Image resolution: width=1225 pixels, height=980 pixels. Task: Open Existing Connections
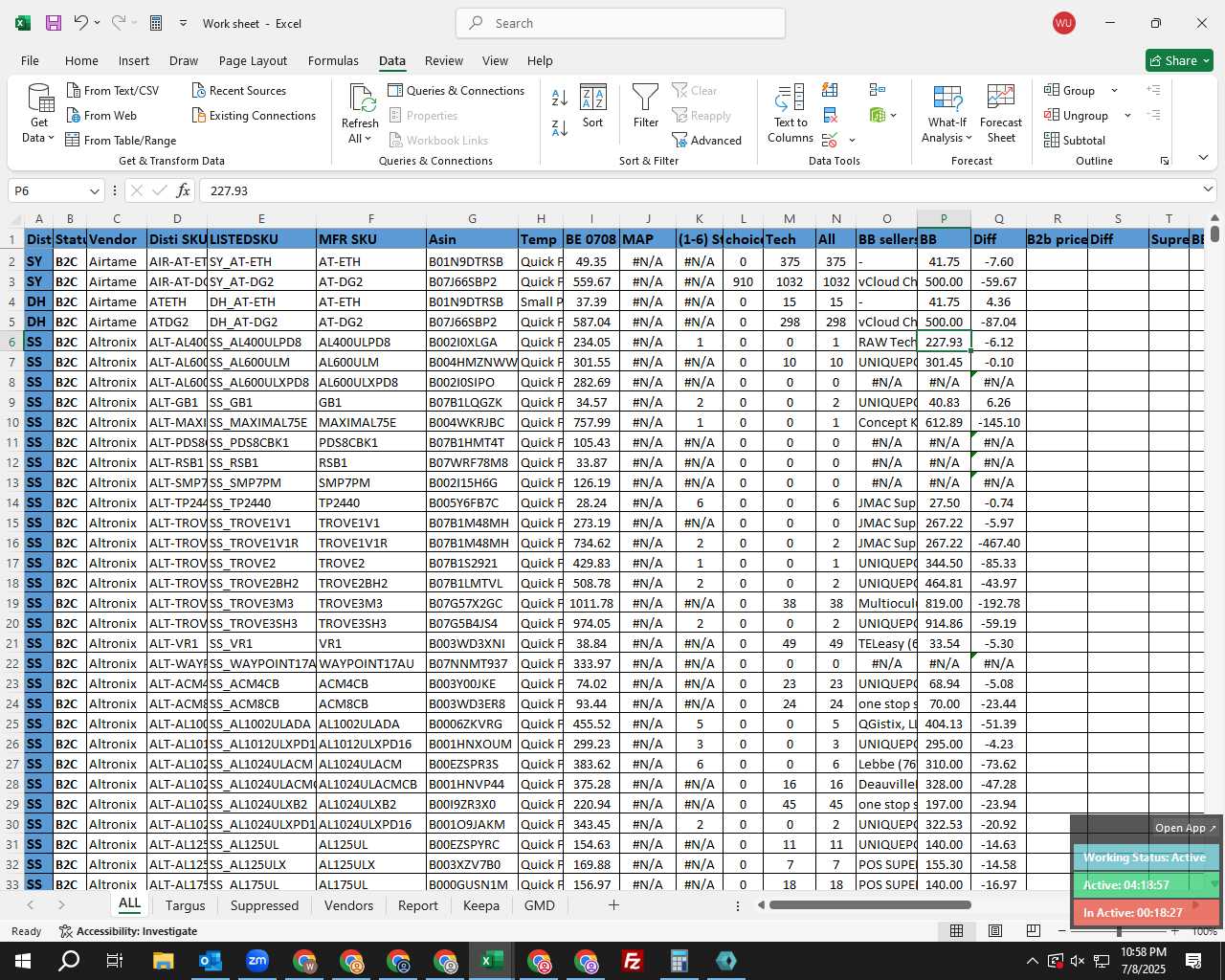[254, 115]
